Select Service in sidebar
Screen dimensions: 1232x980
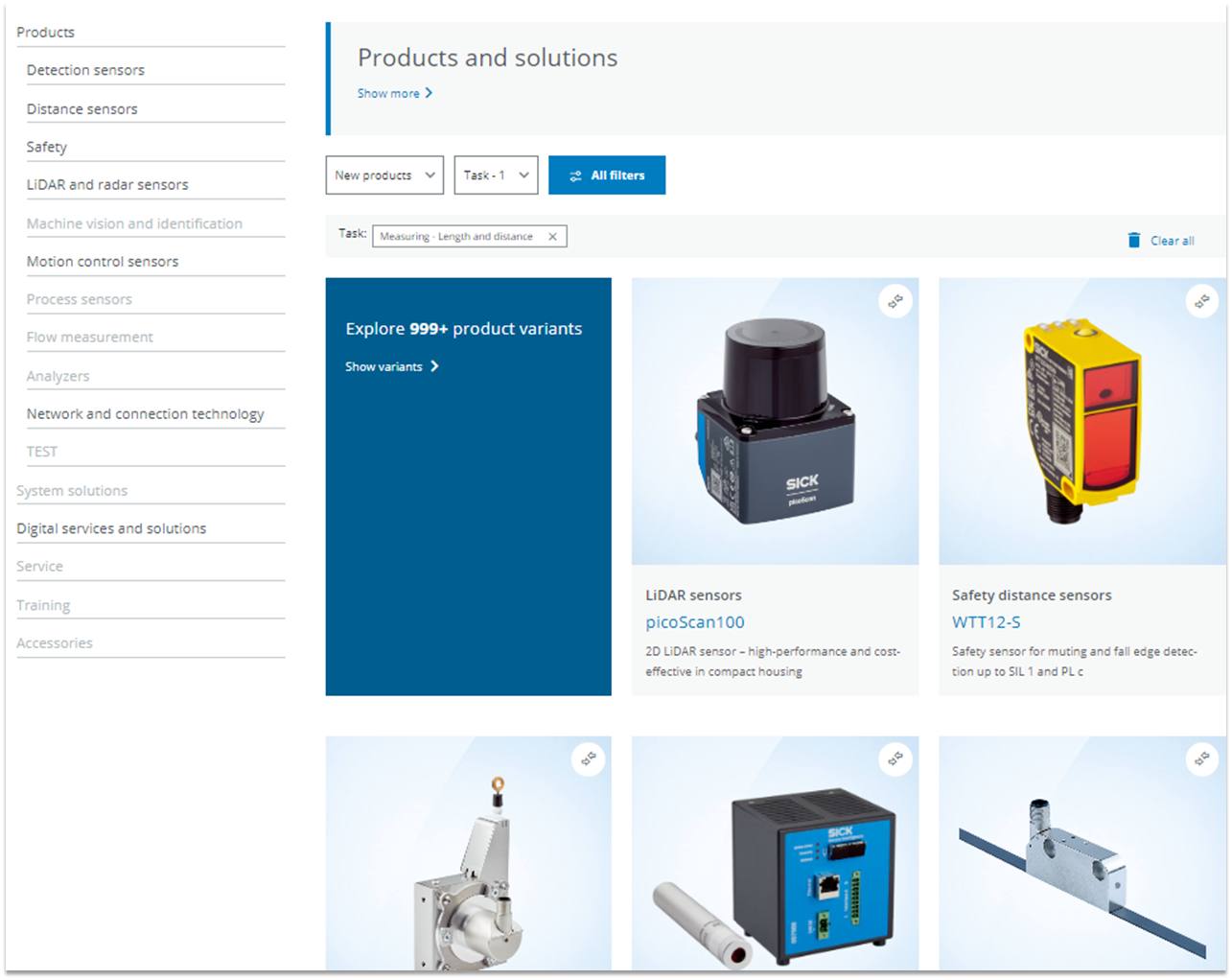point(39,567)
